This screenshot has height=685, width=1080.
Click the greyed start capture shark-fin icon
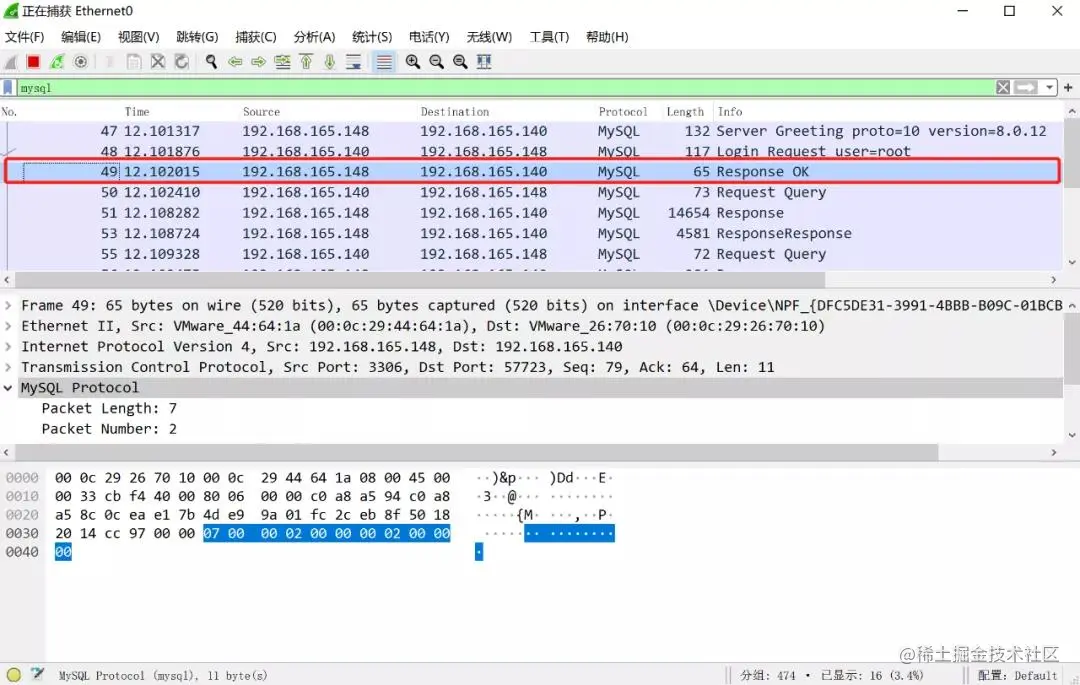pyautogui.click(x=10, y=62)
